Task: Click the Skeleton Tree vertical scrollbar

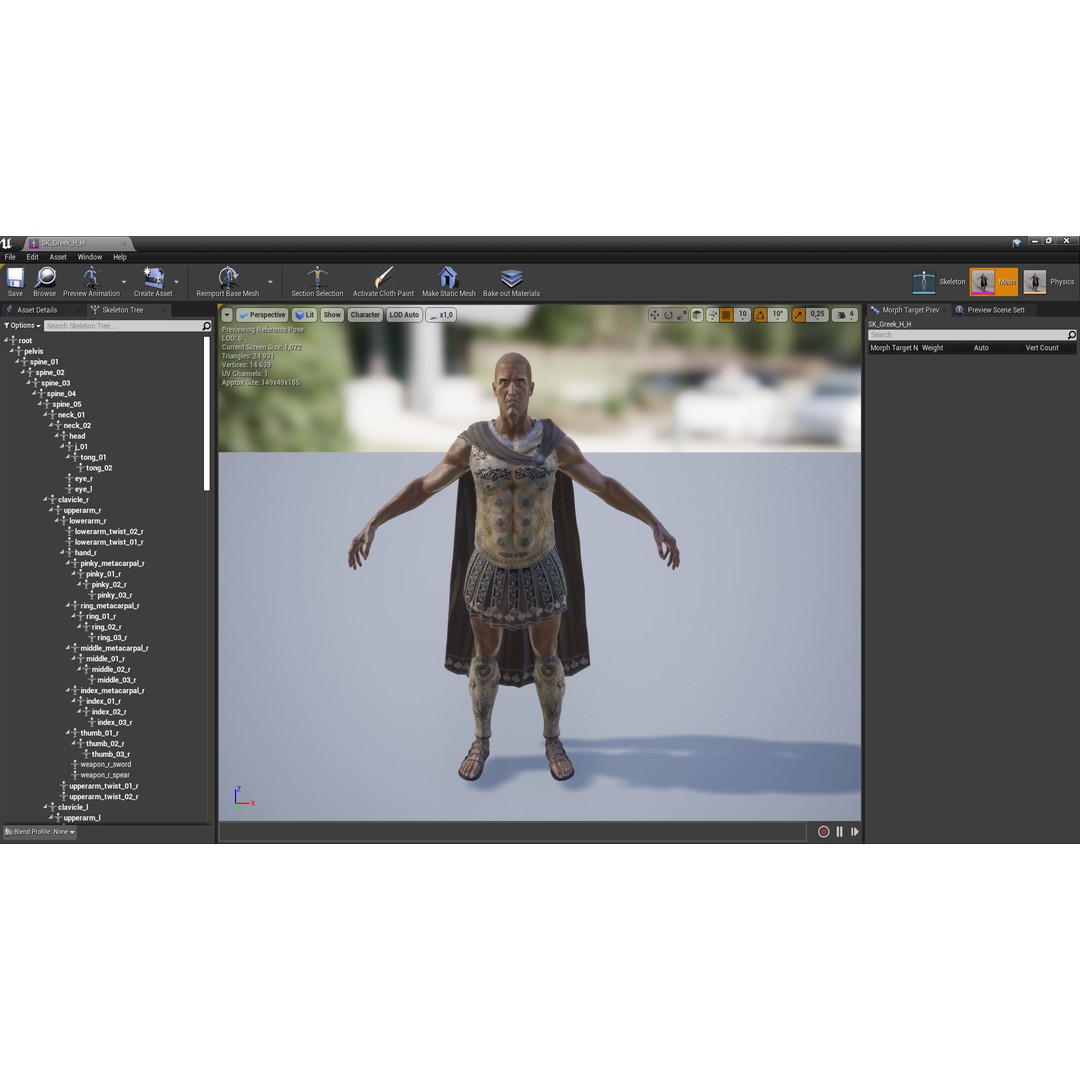Action: (x=207, y=413)
